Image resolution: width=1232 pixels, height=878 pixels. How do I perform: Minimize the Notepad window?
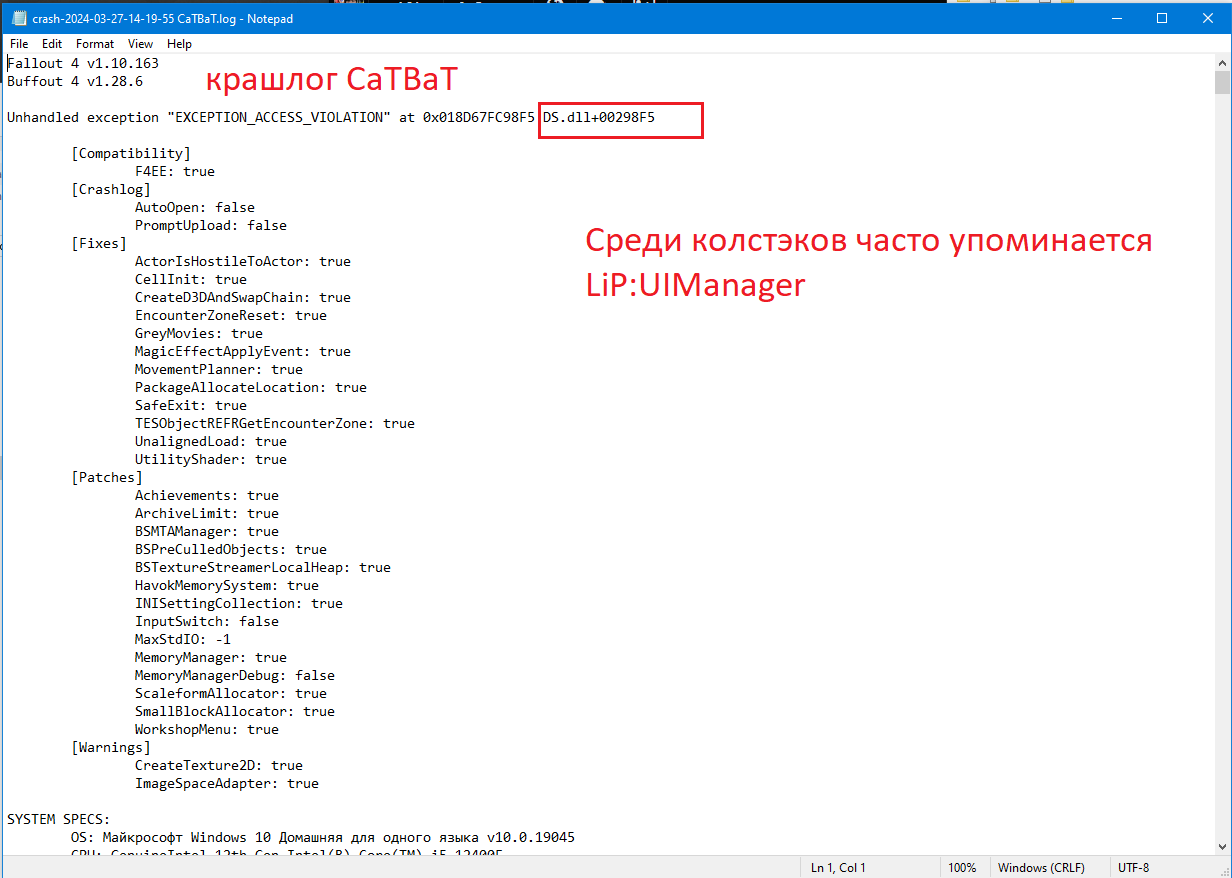(x=1116, y=18)
